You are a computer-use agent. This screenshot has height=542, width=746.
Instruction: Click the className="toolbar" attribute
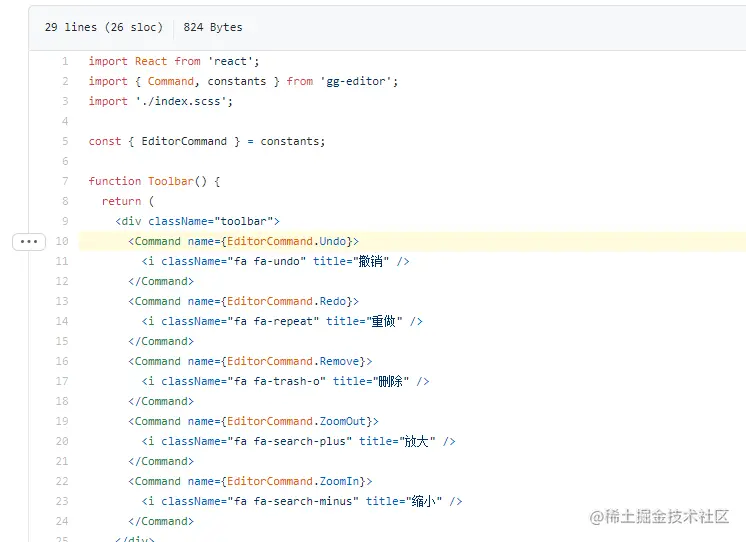tap(211, 221)
